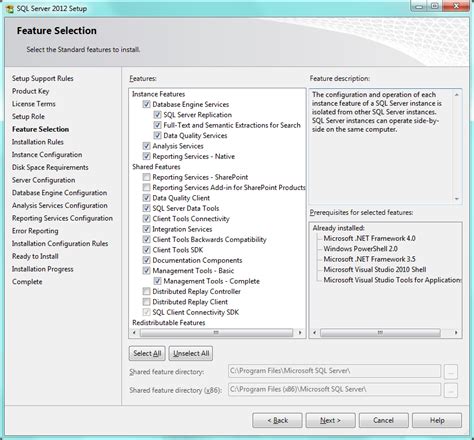Enable Distributed Replay Controller checkbox
The image size is (474, 440).
(x=146, y=291)
